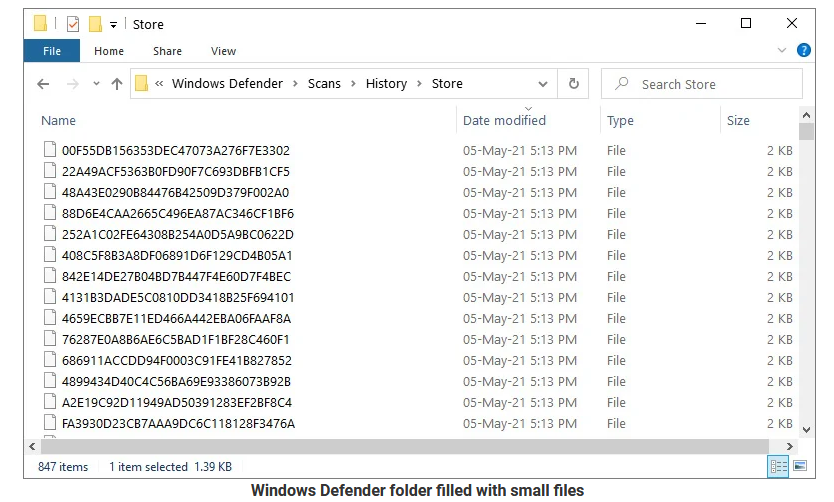This screenshot has height=502, width=834.
Task: Select file FA3930D23CB7AAA9DC6C118128F3476A
Action: coord(178,424)
